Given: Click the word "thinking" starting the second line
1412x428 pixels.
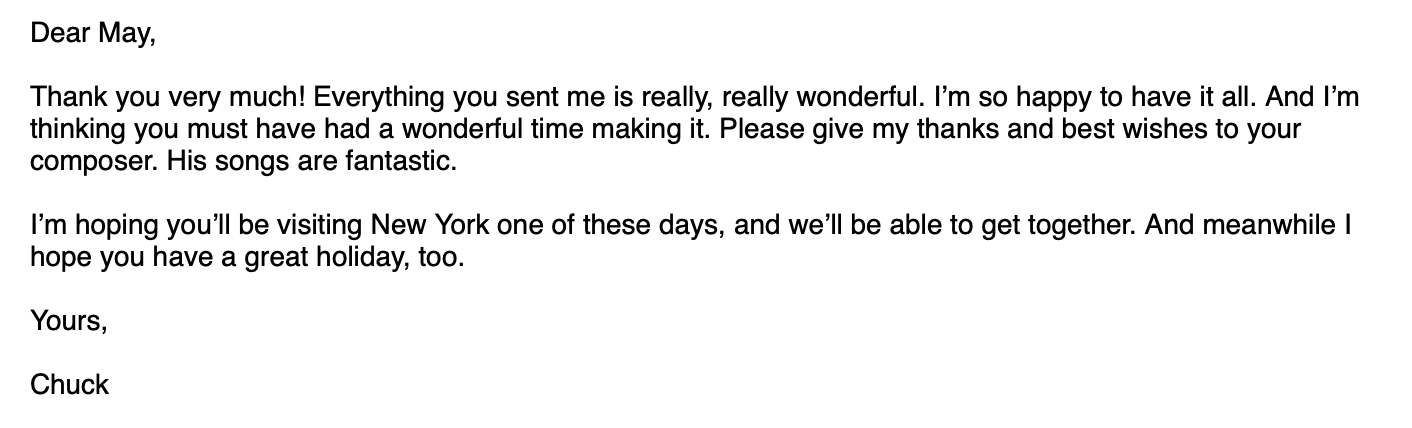Looking at the screenshot, I should tap(74, 132).
